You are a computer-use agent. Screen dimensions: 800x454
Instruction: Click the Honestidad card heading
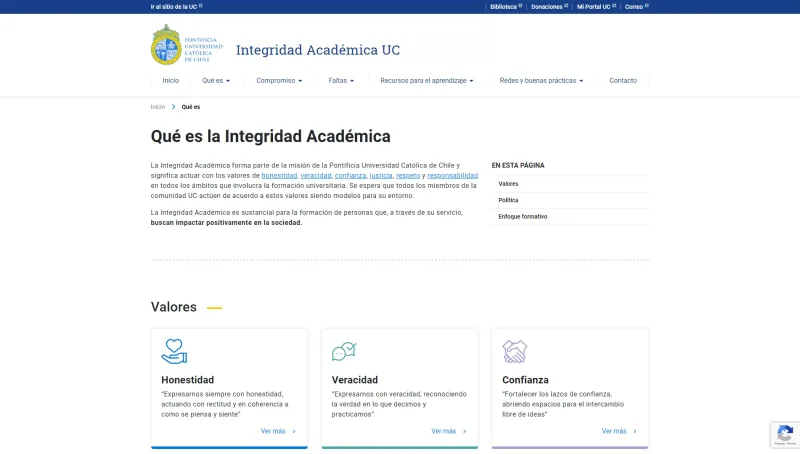187,380
